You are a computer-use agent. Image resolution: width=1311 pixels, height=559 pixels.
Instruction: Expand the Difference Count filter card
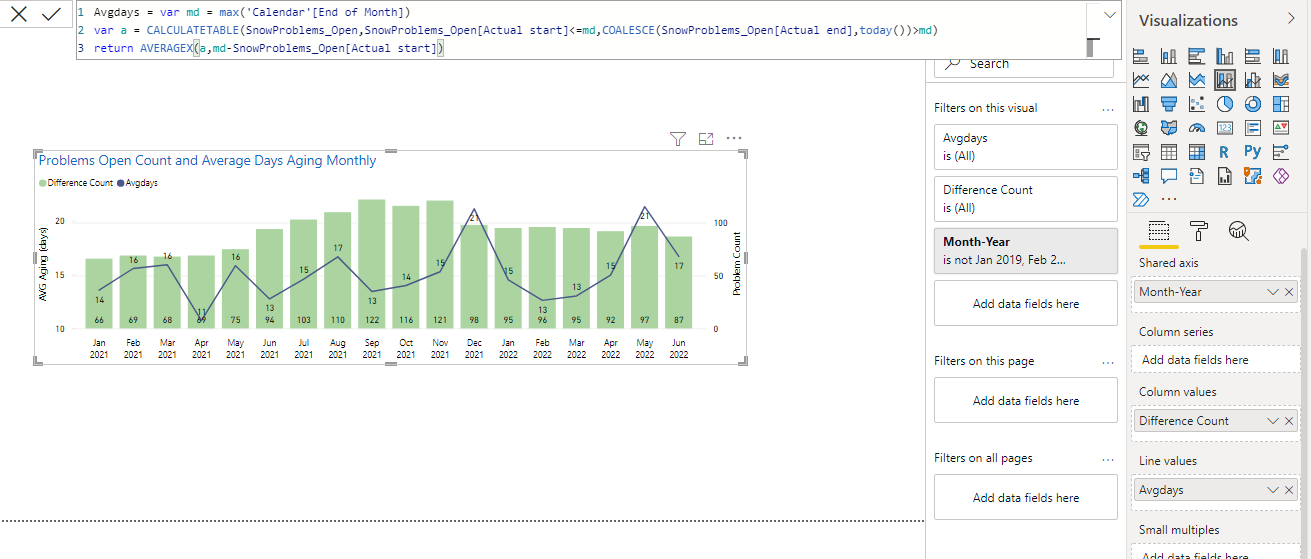pos(1026,199)
